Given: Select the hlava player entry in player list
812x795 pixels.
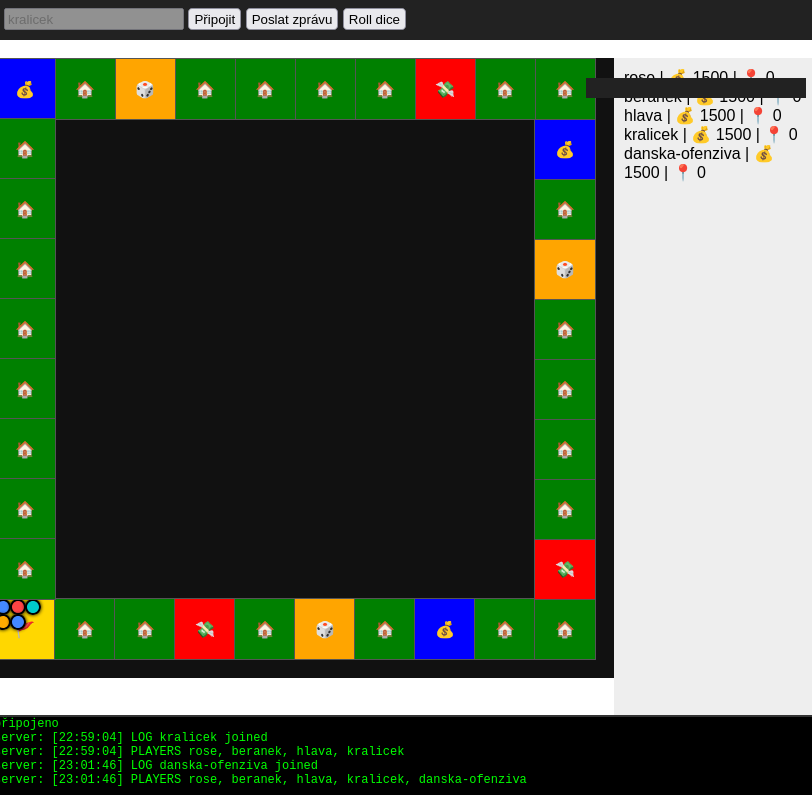Looking at the screenshot, I should (702, 116).
